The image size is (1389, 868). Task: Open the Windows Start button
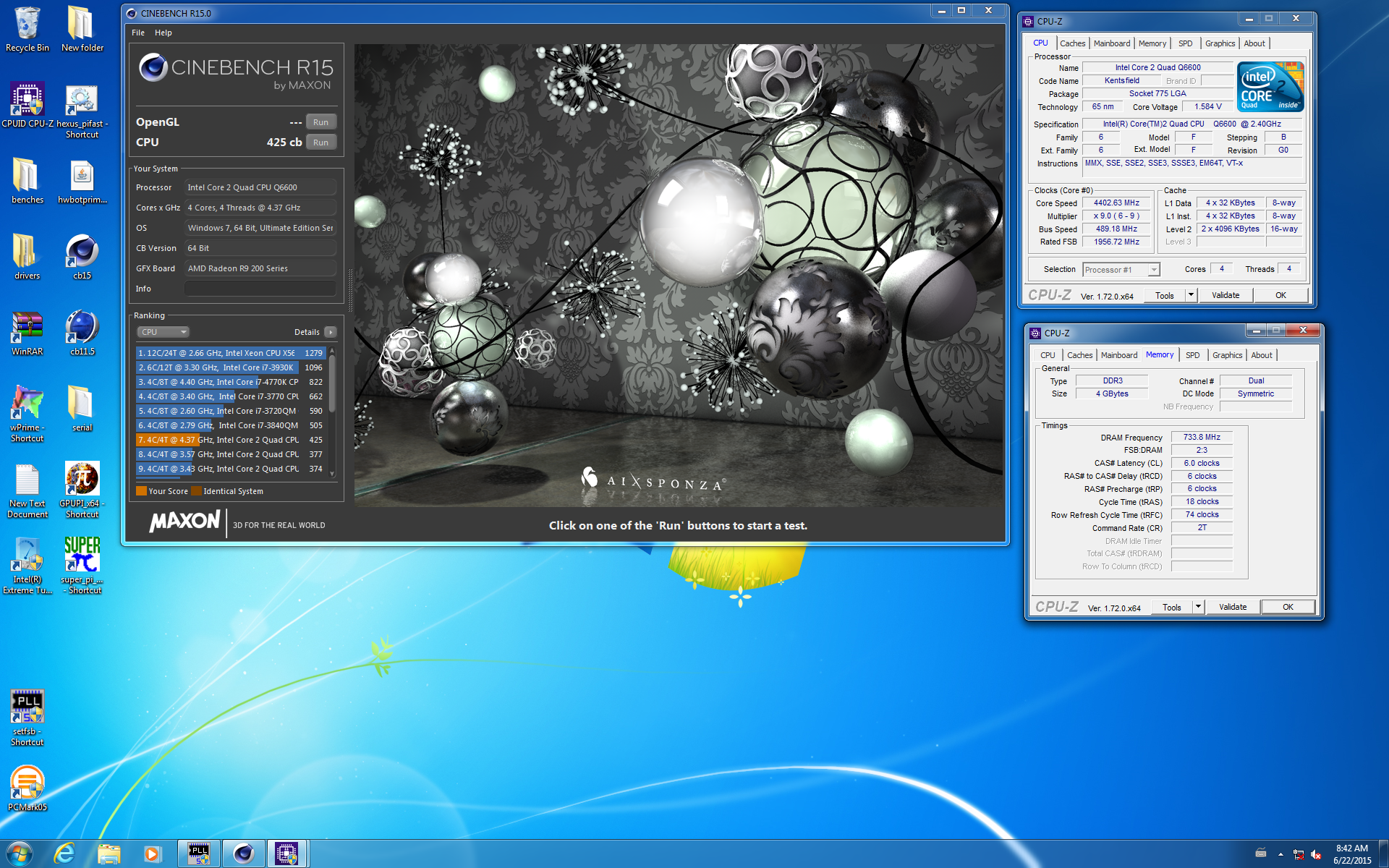point(19,854)
